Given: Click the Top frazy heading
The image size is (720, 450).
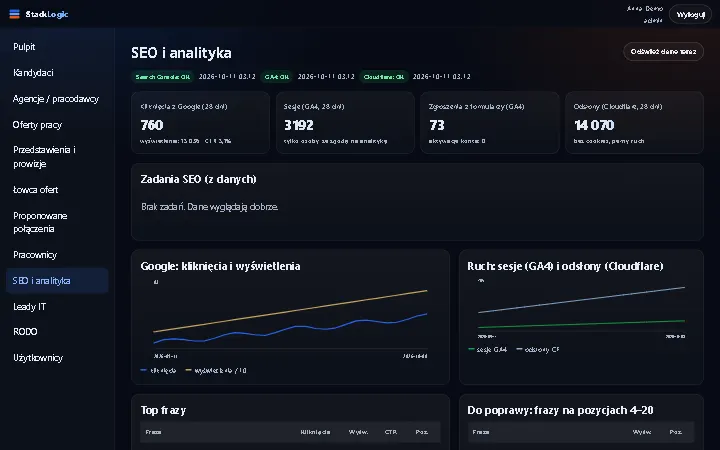Looking at the screenshot, I should pos(163,410).
